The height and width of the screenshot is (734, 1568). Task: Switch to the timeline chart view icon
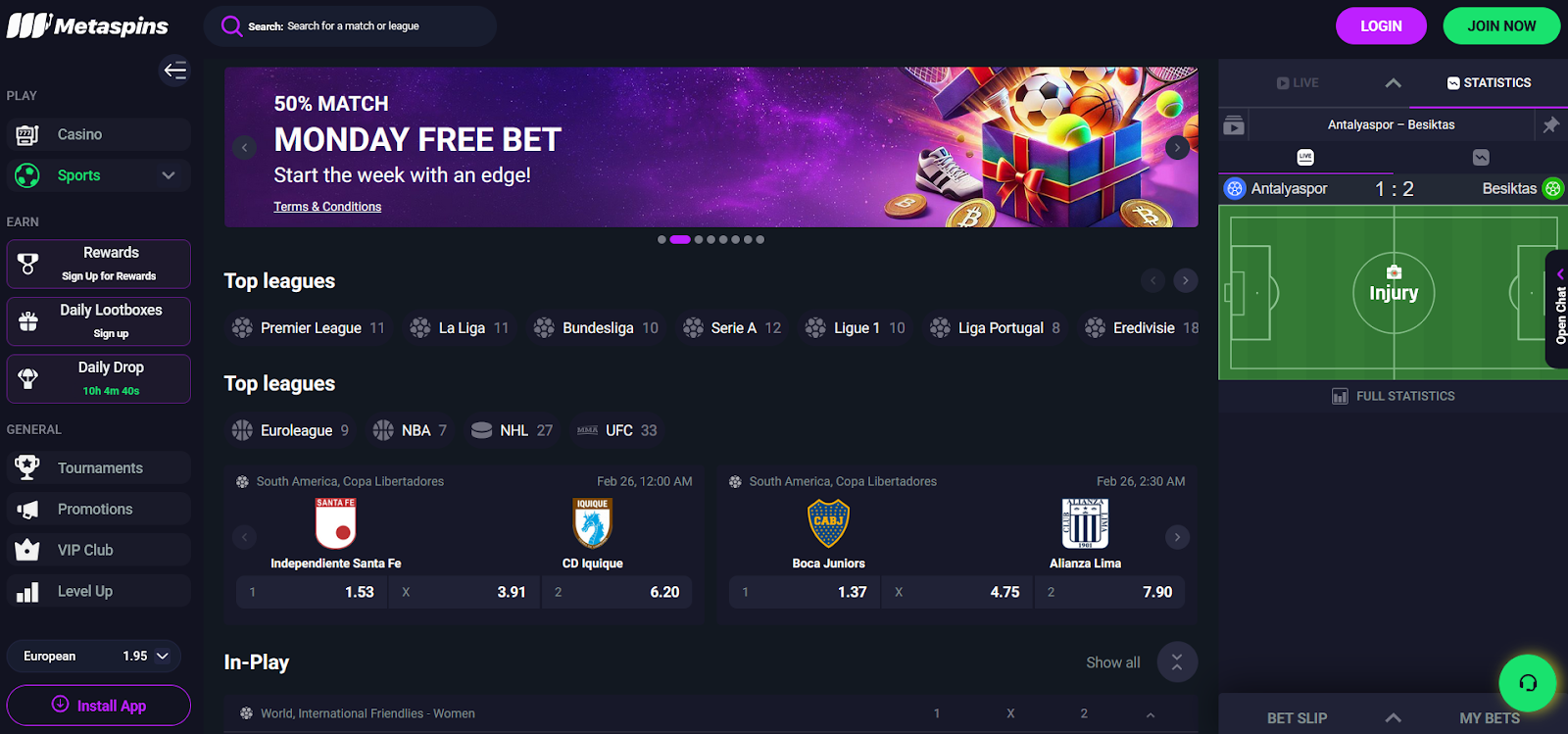pos(1481,157)
